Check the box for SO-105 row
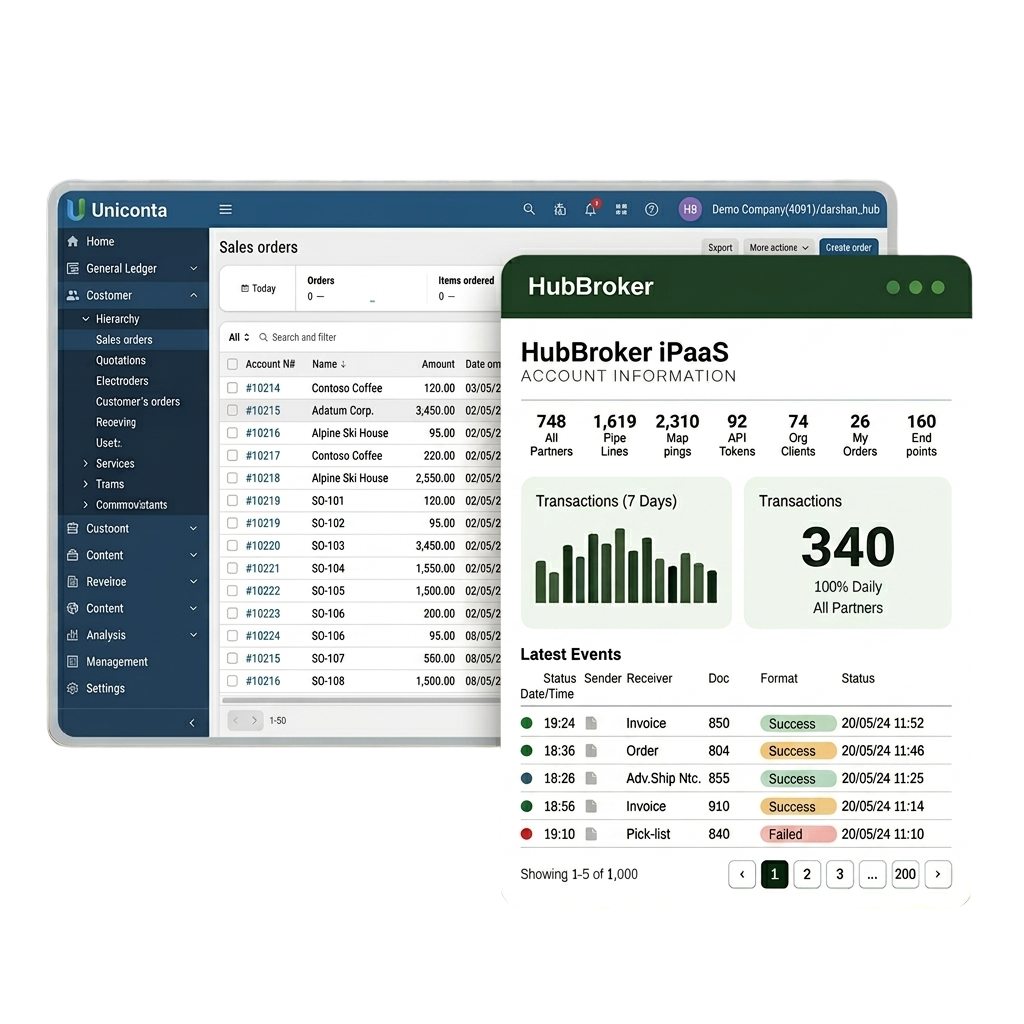 232,590
